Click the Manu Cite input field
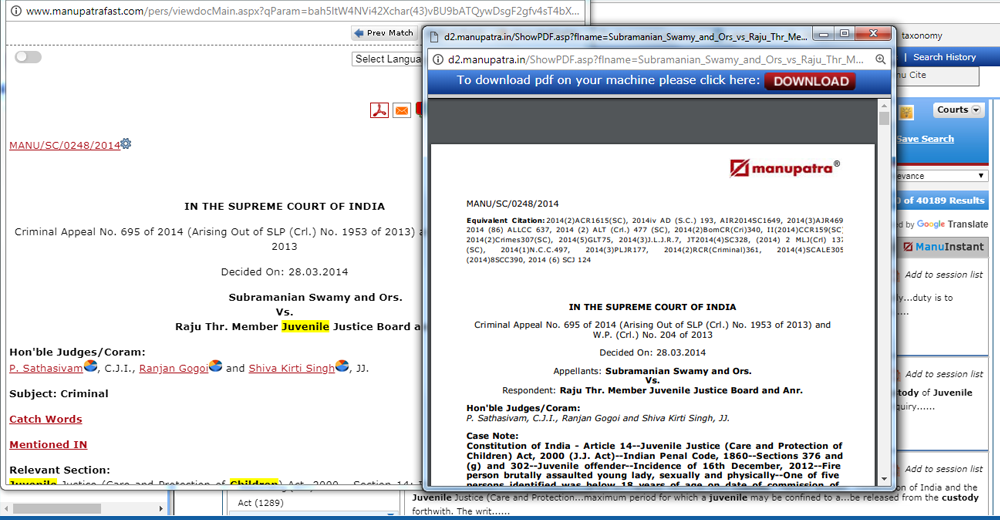The width and height of the screenshot is (1000, 520). 938,75
